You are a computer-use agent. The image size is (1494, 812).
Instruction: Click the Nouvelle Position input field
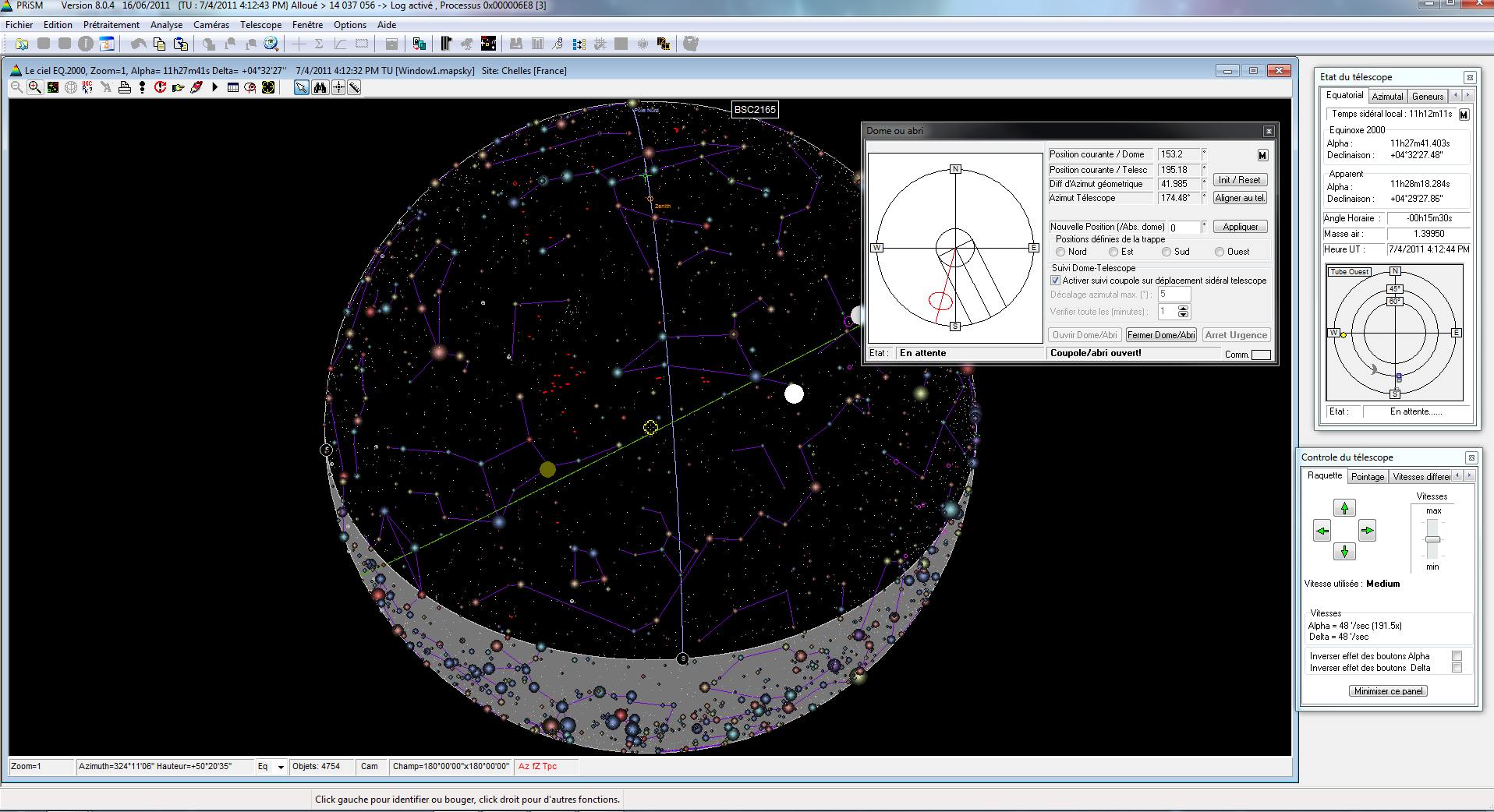click(1183, 228)
